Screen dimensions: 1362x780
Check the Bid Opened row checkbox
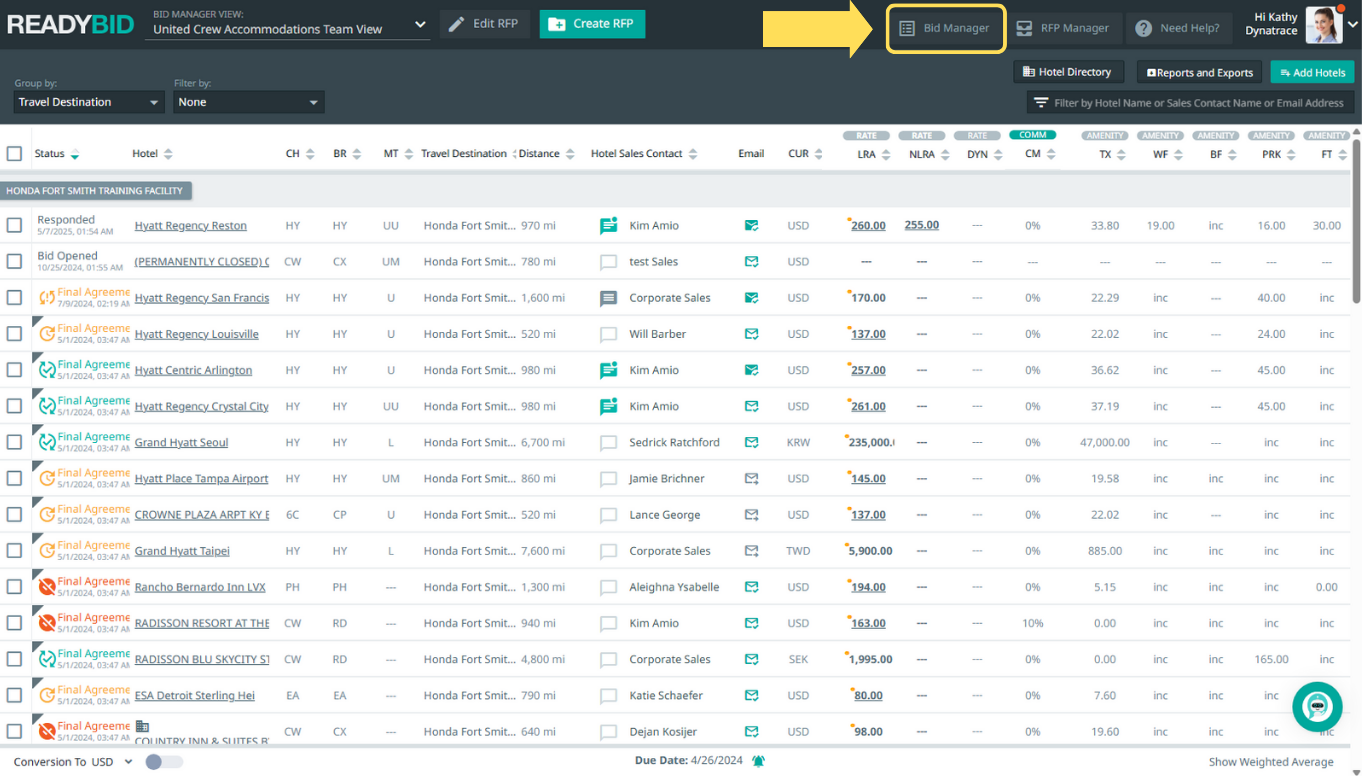14,262
